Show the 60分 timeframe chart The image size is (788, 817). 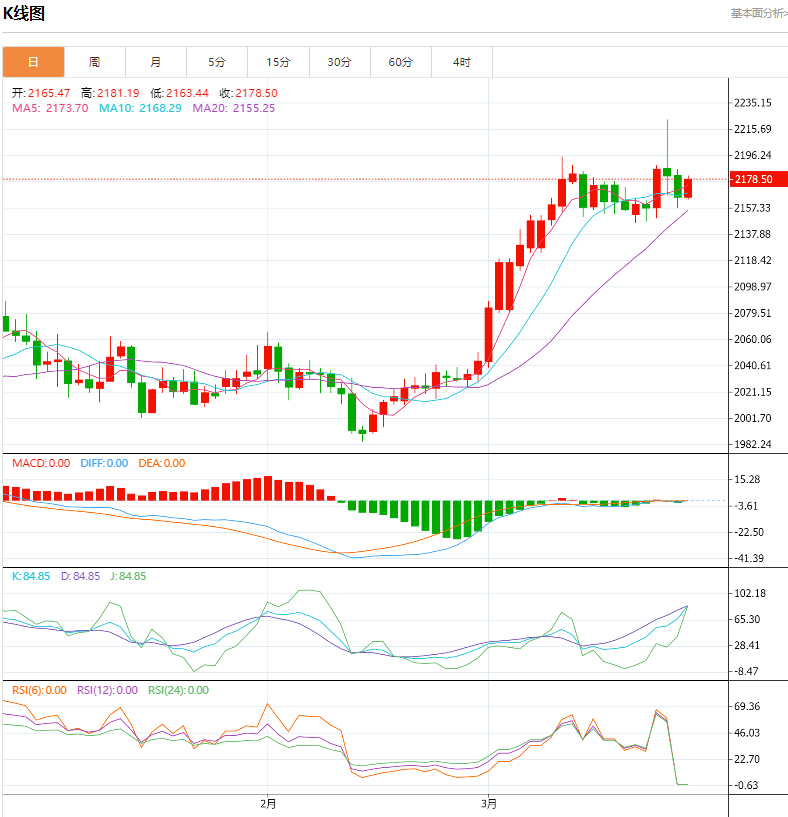tap(400, 62)
